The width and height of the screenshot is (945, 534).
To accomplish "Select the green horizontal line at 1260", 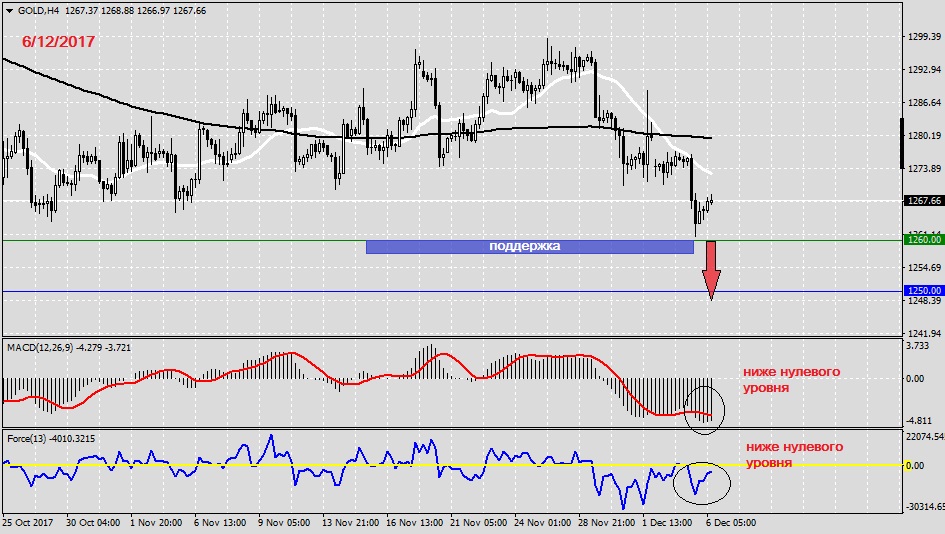I will 200,240.
